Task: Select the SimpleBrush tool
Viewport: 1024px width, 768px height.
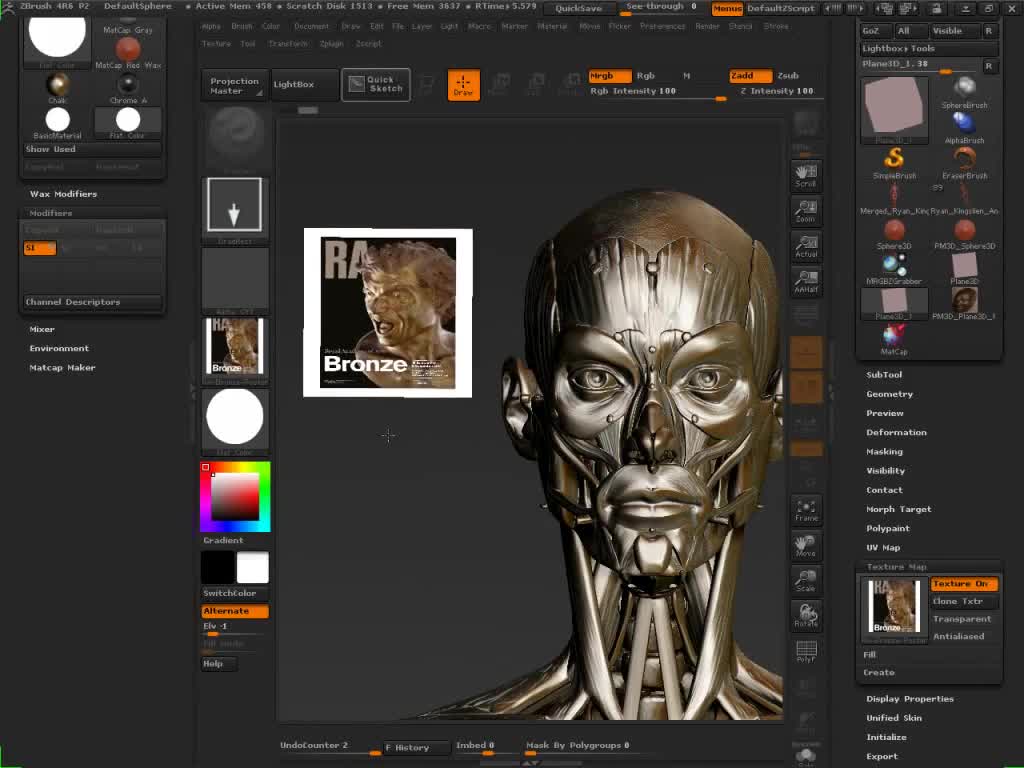Action: tap(894, 163)
